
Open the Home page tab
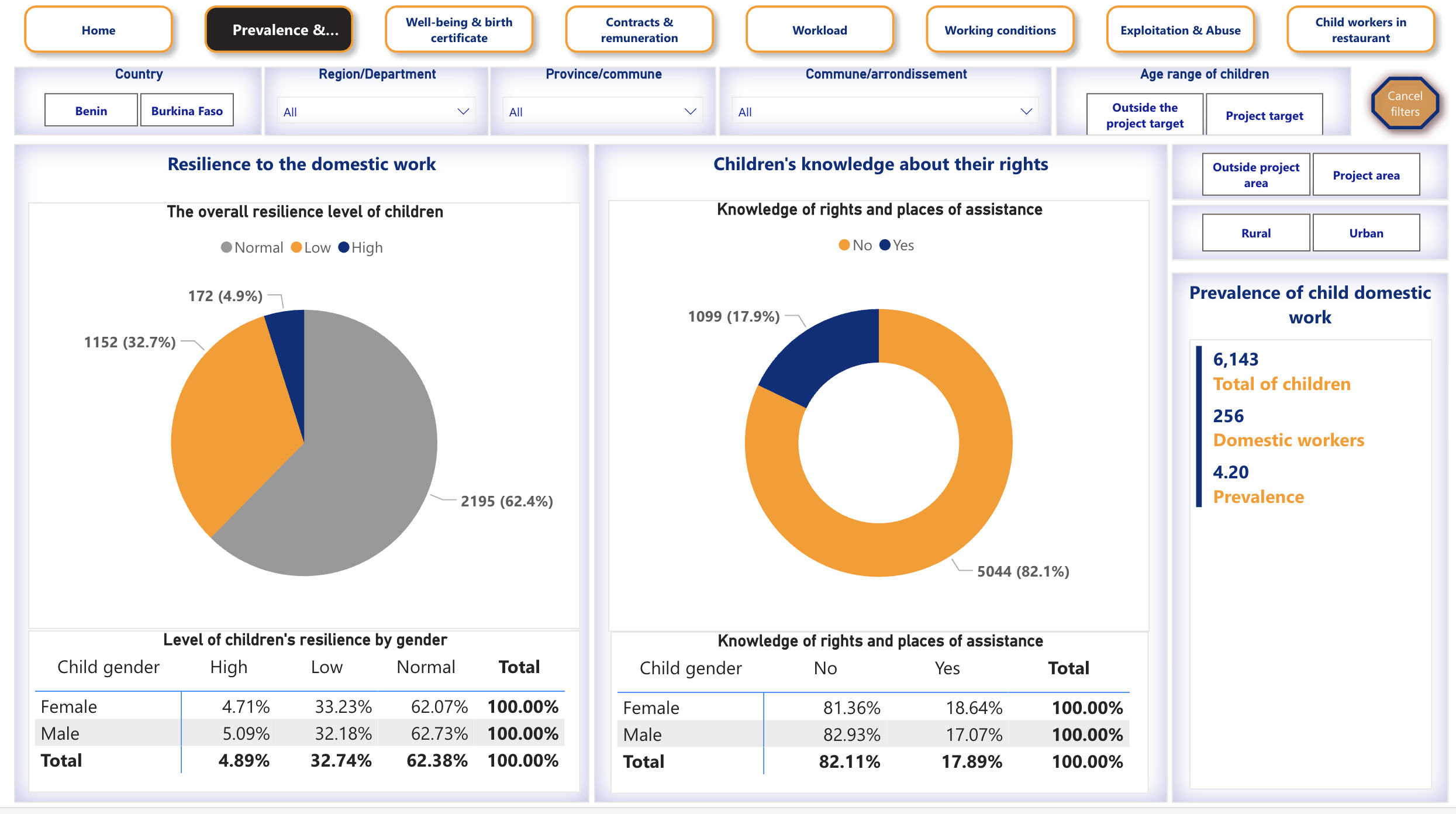[x=98, y=30]
